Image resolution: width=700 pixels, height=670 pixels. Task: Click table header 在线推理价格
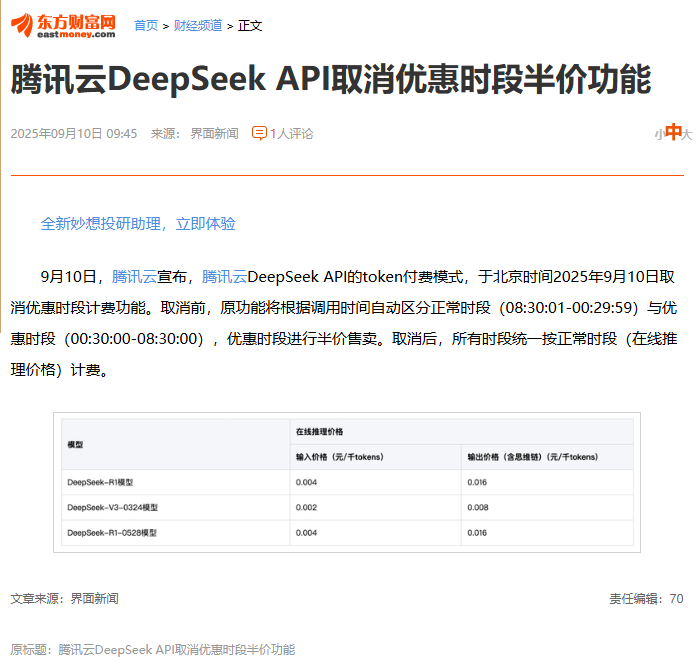[x=319, y=432]
